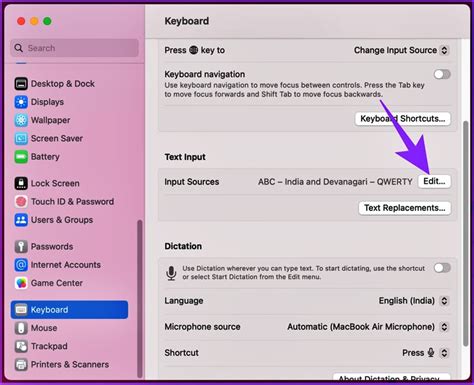Click the Dictation microphone icon
The image size is (474, 385).
(x=171, y=273)
